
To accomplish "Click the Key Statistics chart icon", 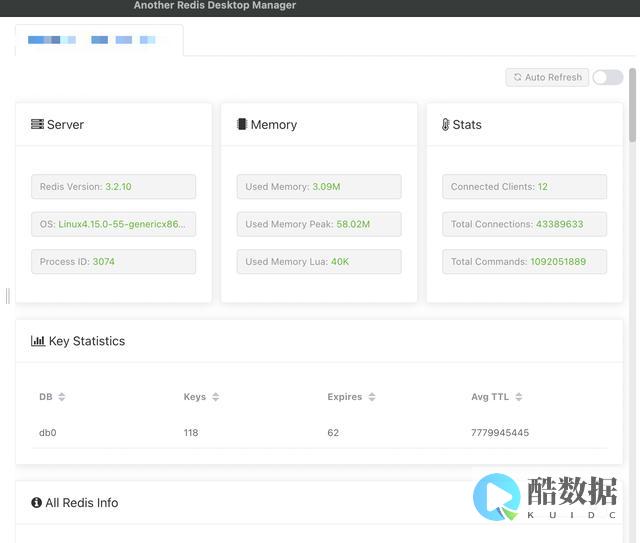I will tap(38, 341).
